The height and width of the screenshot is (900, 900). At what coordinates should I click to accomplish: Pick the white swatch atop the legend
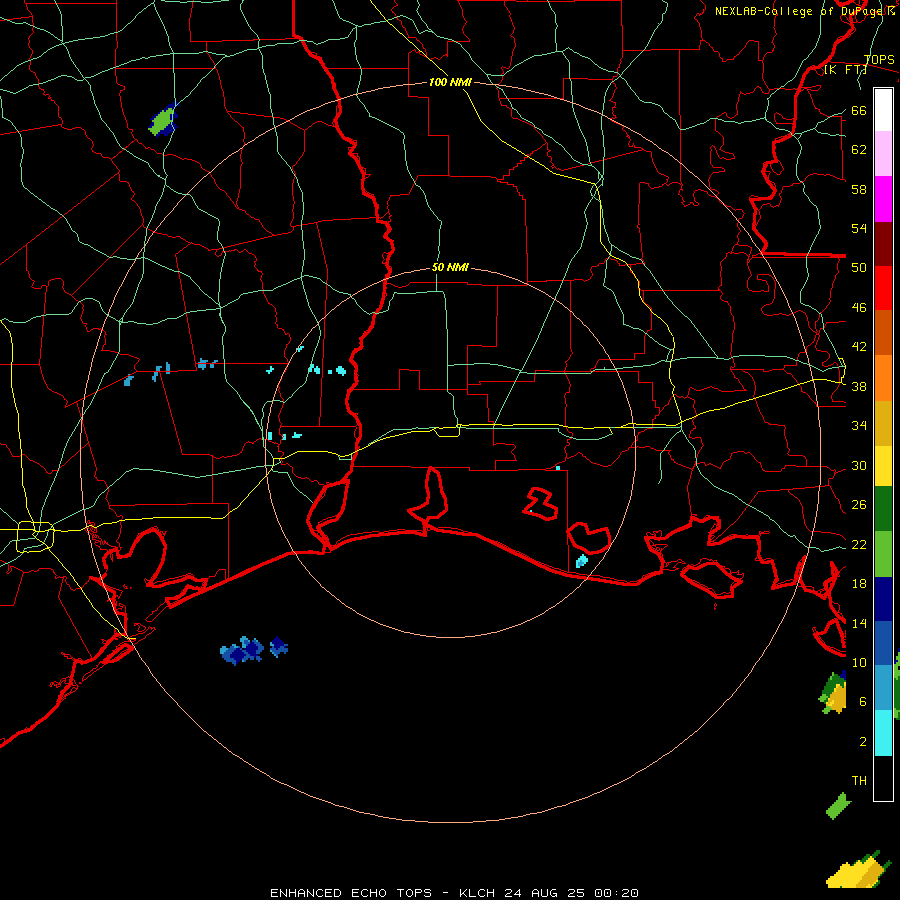click(x=883, y=110)
